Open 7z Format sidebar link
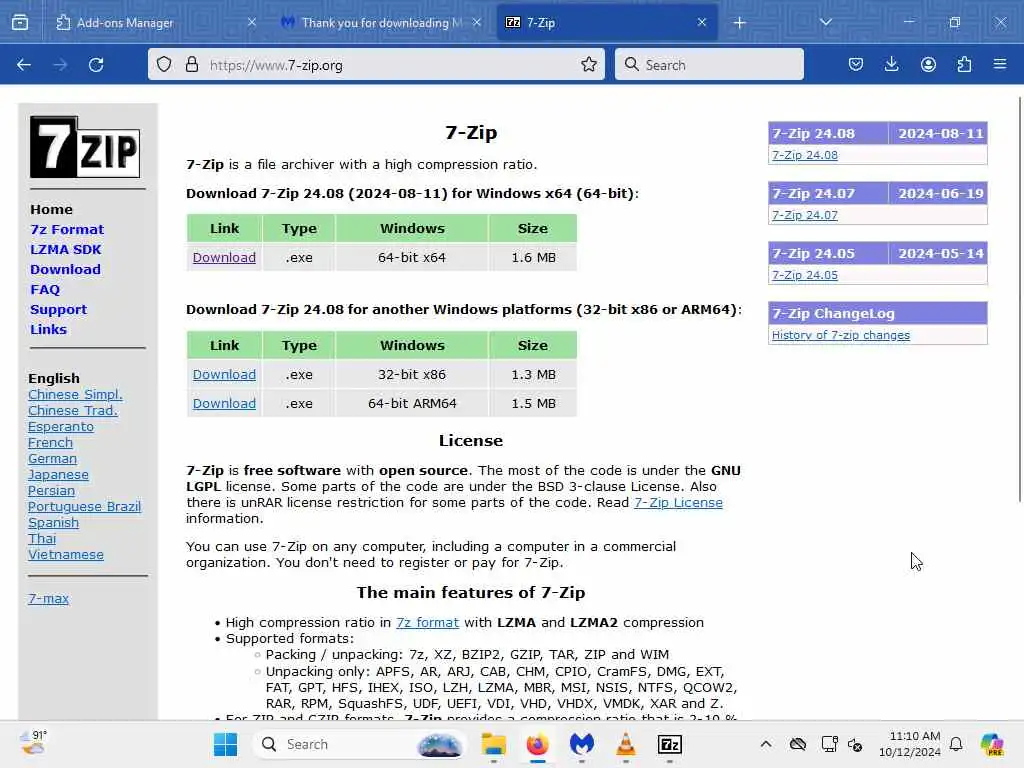1024x768 pixels. point(67,229)
